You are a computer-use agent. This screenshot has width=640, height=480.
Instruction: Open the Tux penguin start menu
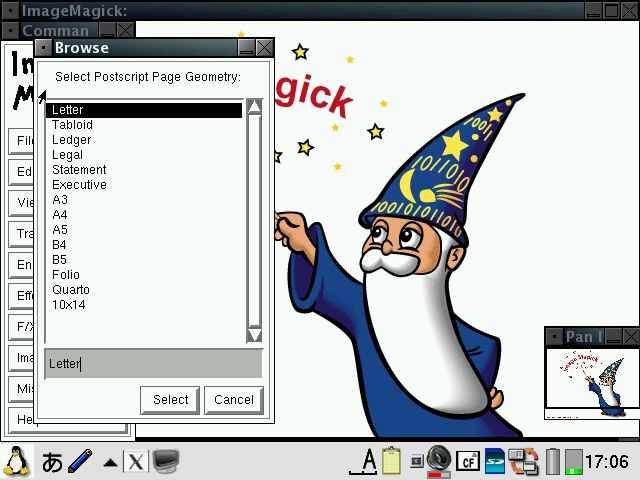[17, 461]
